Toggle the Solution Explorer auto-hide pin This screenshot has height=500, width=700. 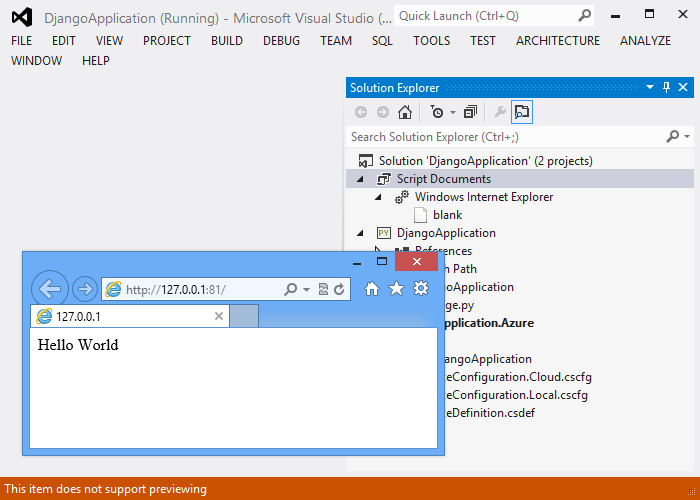click(x=667, y=87)
